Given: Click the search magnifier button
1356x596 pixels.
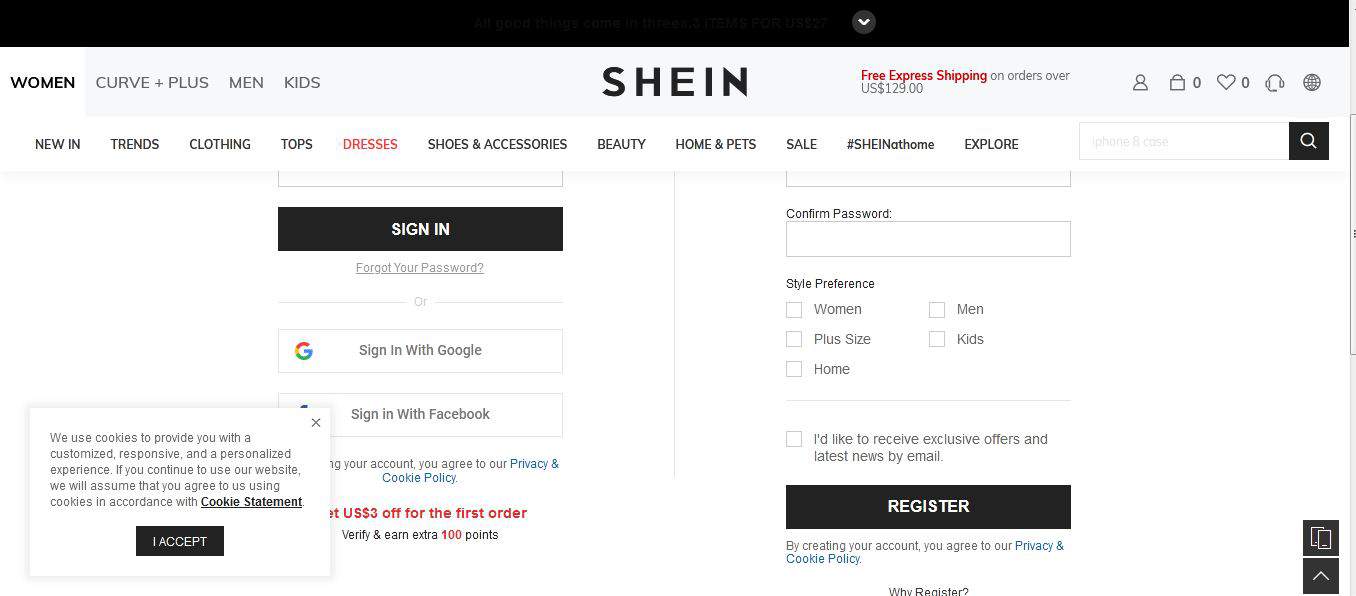Looking at the screenshot, I should coord(1308,141).
